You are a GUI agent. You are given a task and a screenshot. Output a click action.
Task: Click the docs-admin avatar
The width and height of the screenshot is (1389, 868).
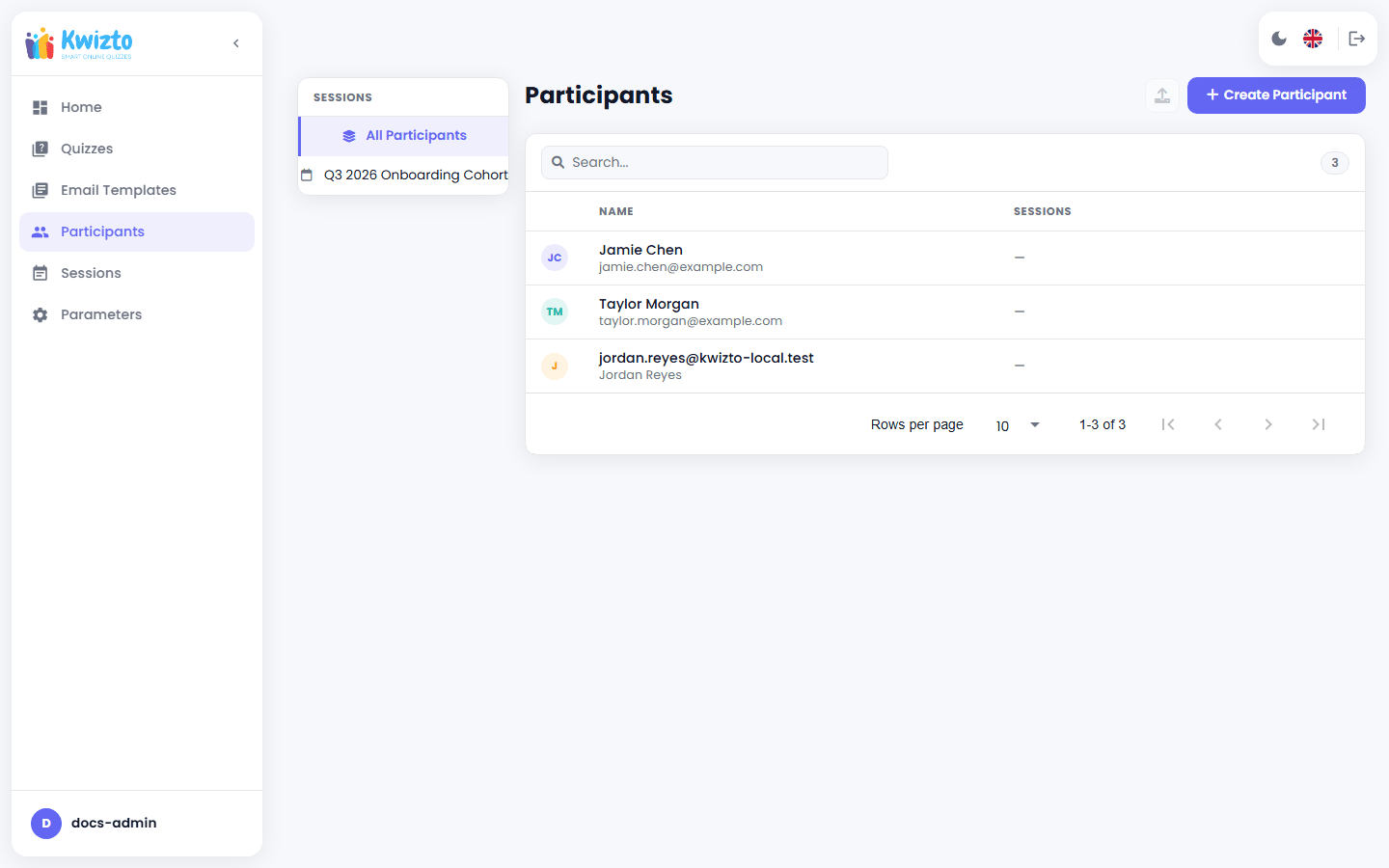click(46, 823)
